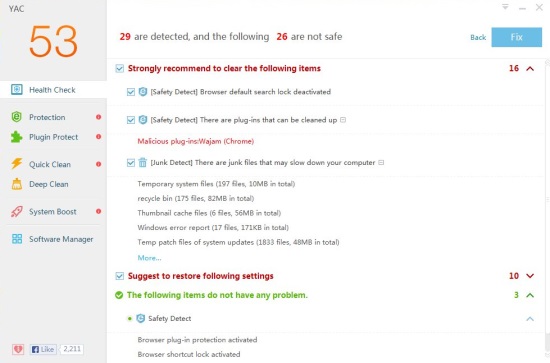Select the Quick Clean lightning icon
Screen dimensions: 550x363
tap(16, 164)
